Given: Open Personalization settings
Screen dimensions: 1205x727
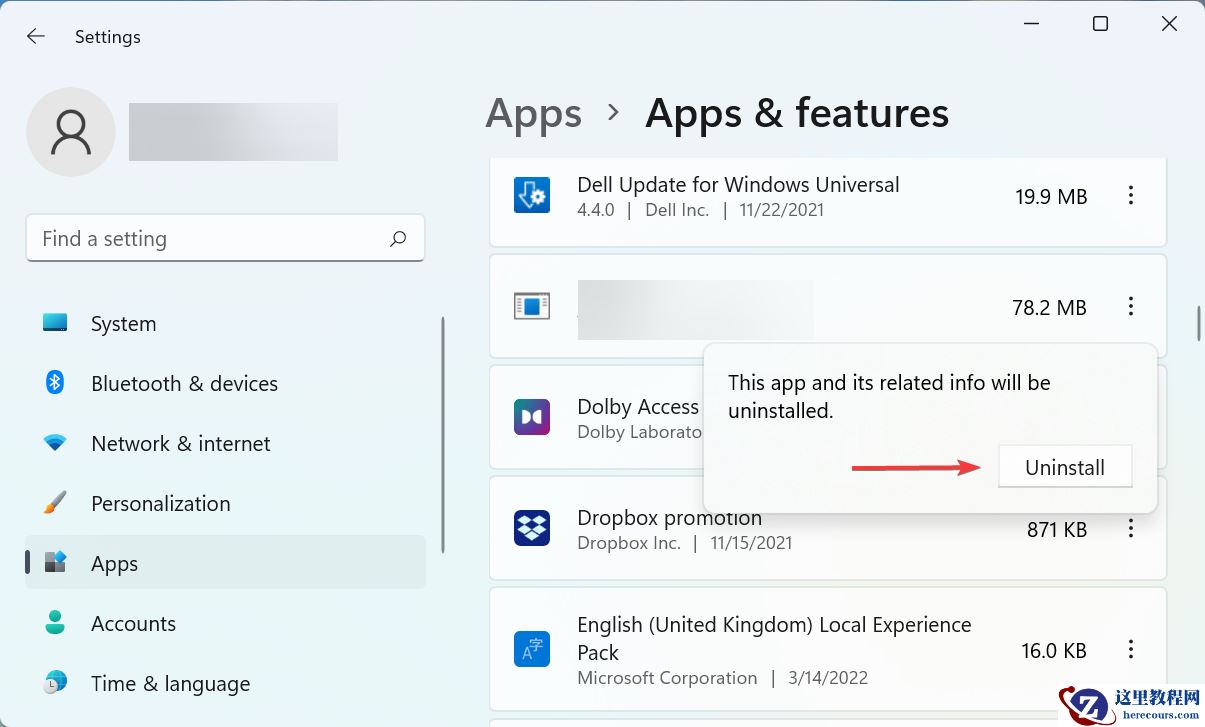Looking at the screenshot, I should point(160,504).
